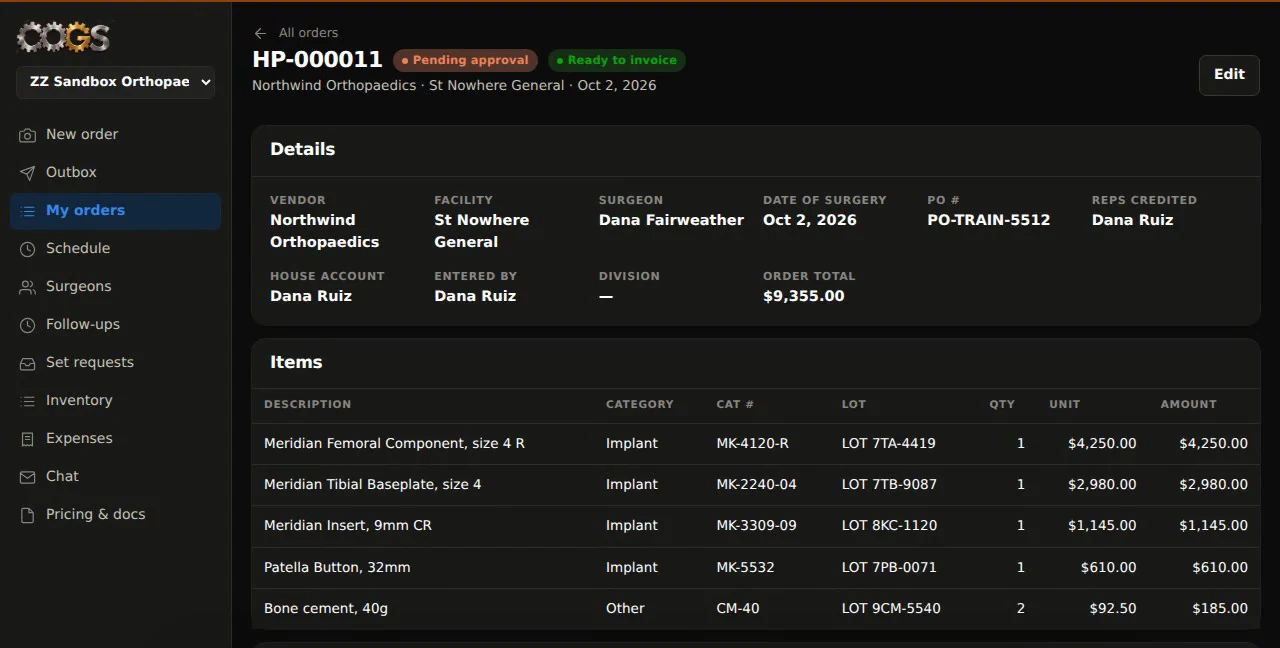
Task: Open Schedule in sidebar
Action: point(116,248)
